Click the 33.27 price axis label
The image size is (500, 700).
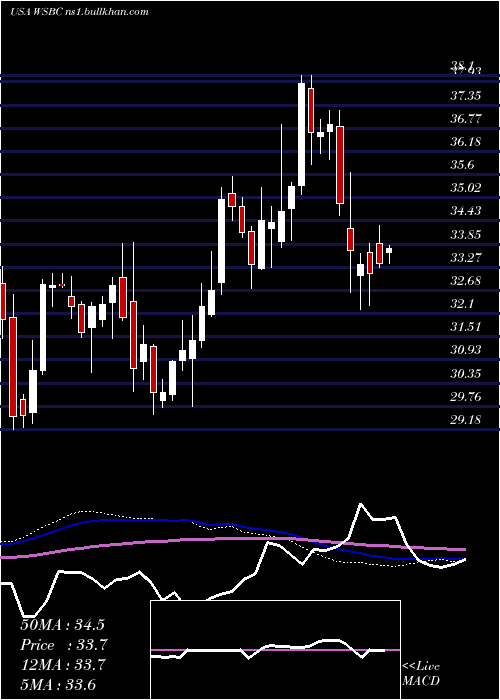pyautogui.click(x=466, y=258)
